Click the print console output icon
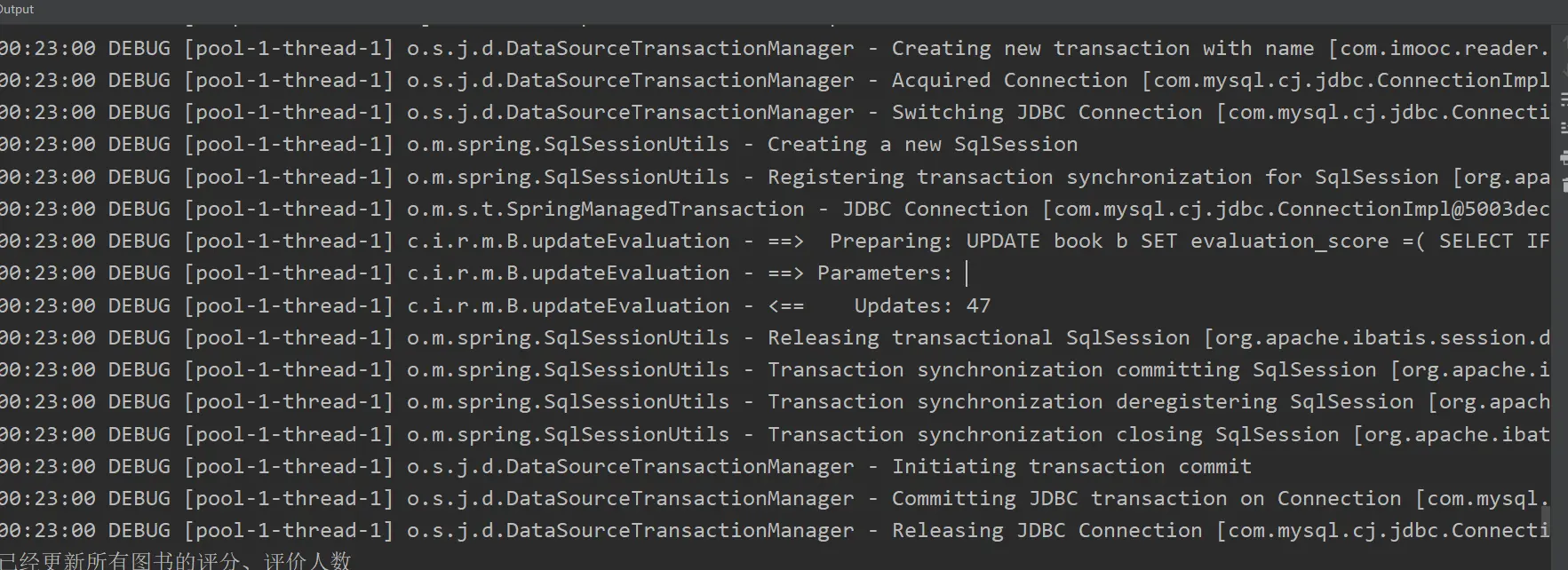Screen dimensions: 1568x570 tap(1563, 158)
